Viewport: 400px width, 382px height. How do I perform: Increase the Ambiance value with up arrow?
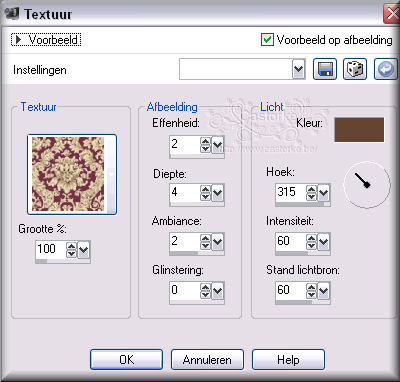click(x=205, y=238)
